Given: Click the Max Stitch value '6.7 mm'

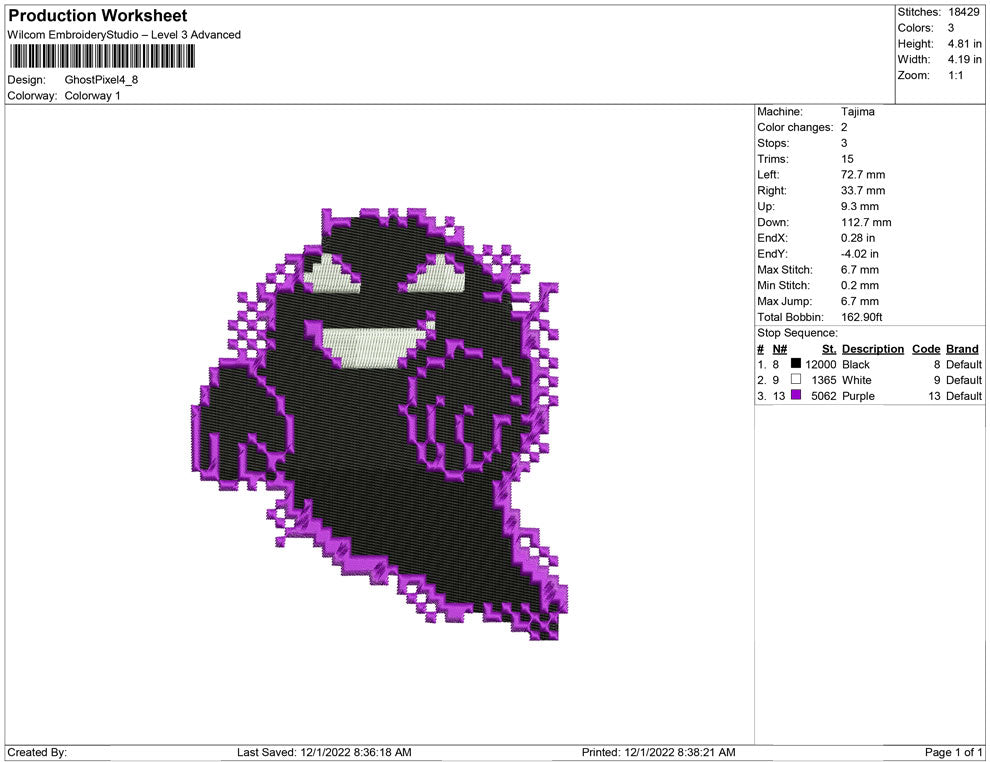Looking at the screenshot, I should tap(859, 270).
